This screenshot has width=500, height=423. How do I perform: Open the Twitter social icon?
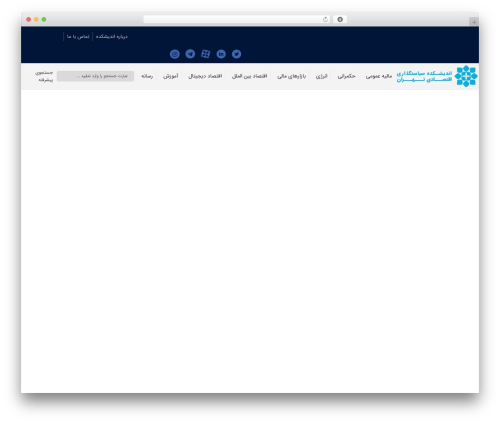pyautogui.click(x=237, y=54)
